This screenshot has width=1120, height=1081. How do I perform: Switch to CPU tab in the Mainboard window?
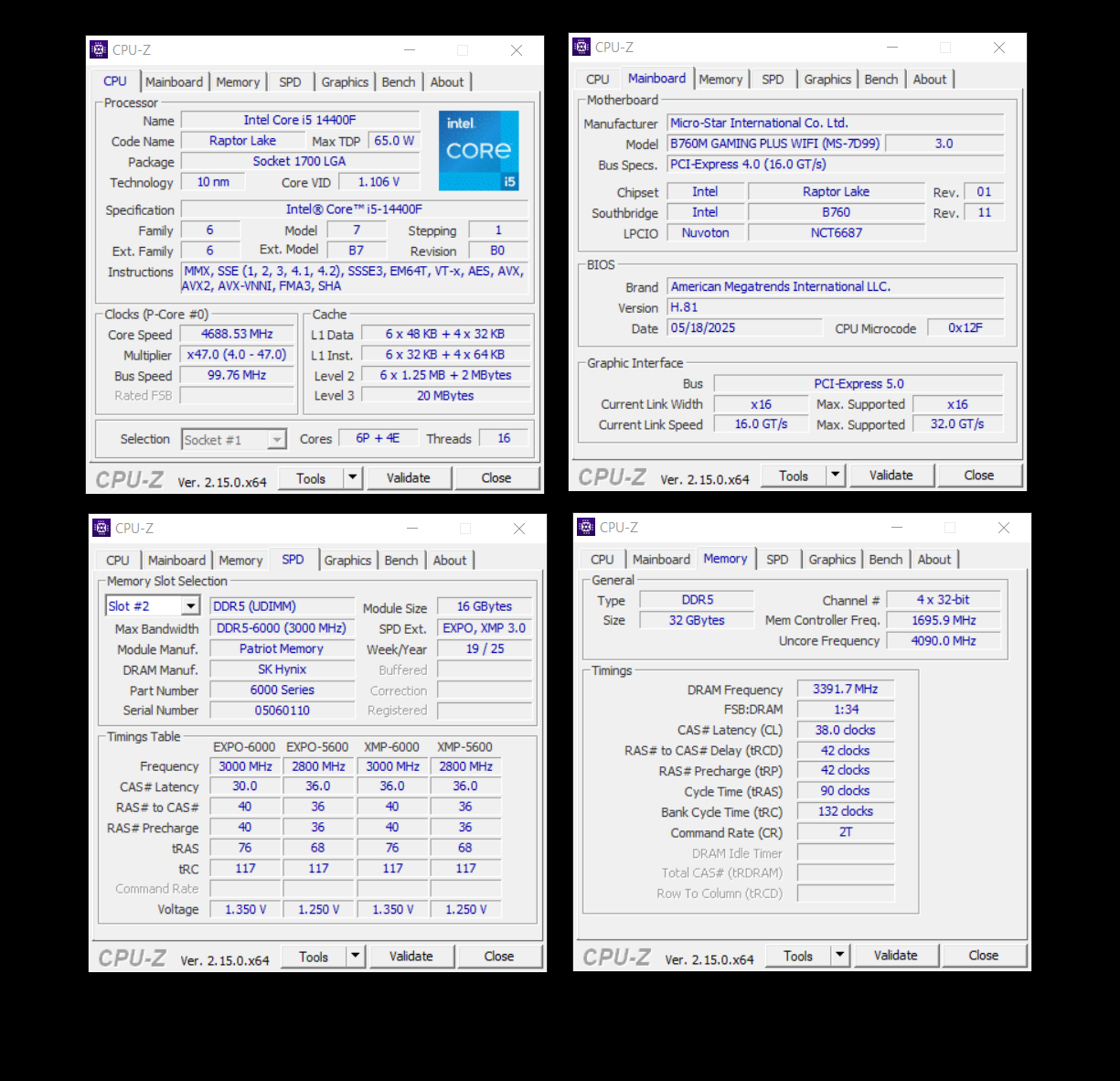pyautogui.click(x=598, y=80)
